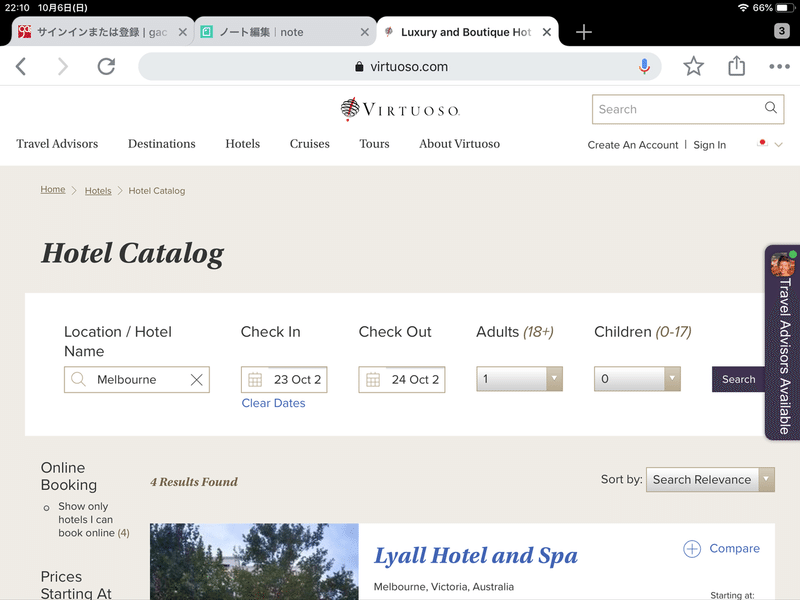Image resolution: width=800 pixels, height=600 pixels.
Task: Click the travel advisor avatar photo
Action: (x=782, y=265)
